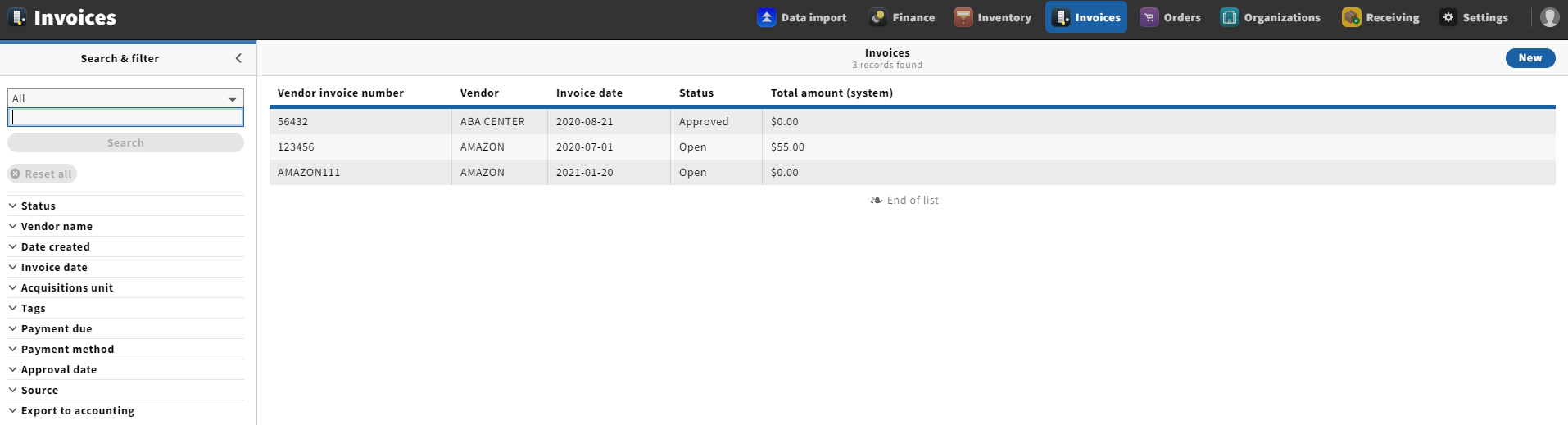This screenshot has width=1568, height=425.
Task: Open the Receiving app icon
Action: click(x=1352, y=17)
